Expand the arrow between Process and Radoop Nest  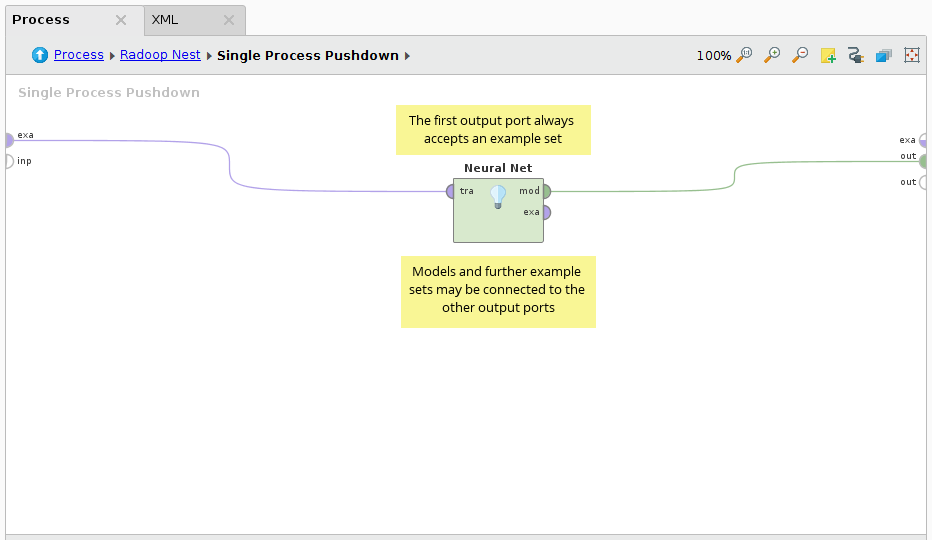(x=112, y=56)
